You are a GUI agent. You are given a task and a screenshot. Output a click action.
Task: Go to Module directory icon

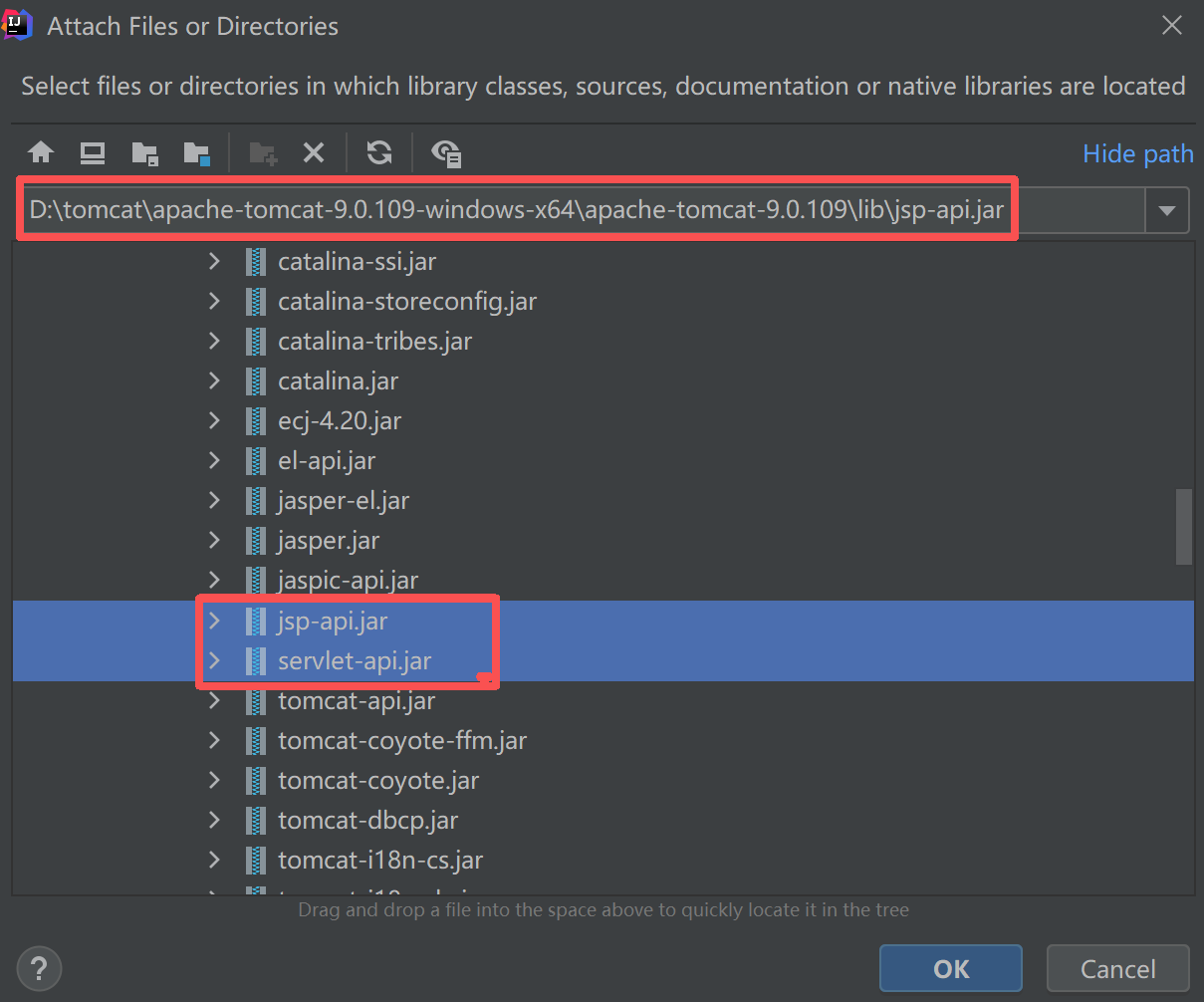(197, 152)
